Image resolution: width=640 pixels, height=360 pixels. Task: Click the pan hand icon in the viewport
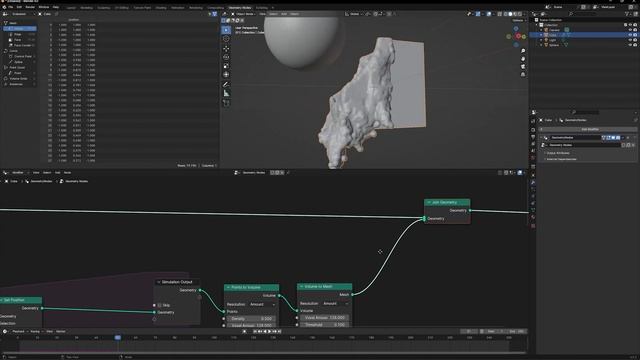[x=523, y=59]
